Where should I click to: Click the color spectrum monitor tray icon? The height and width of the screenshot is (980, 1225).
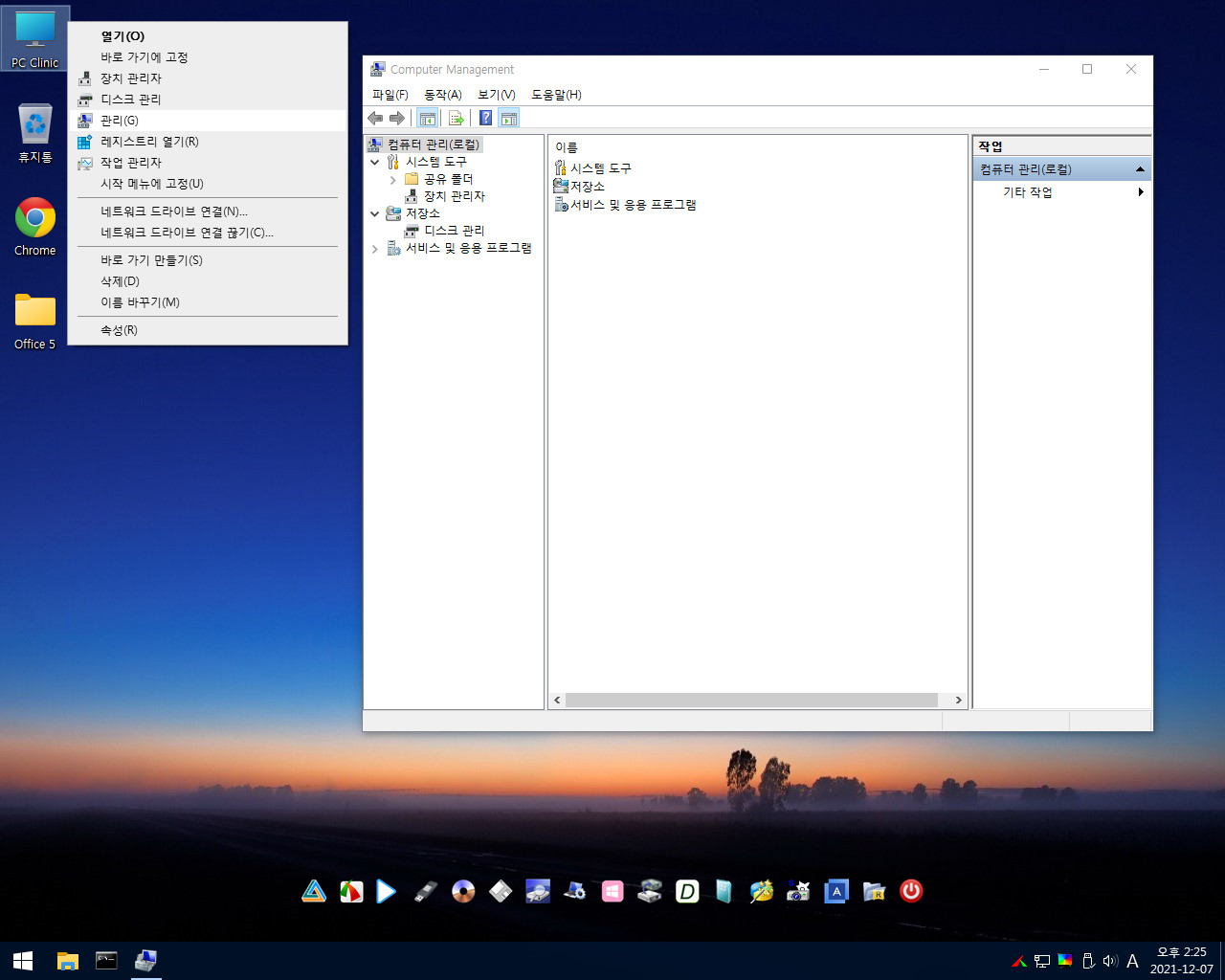[1064, 961]
